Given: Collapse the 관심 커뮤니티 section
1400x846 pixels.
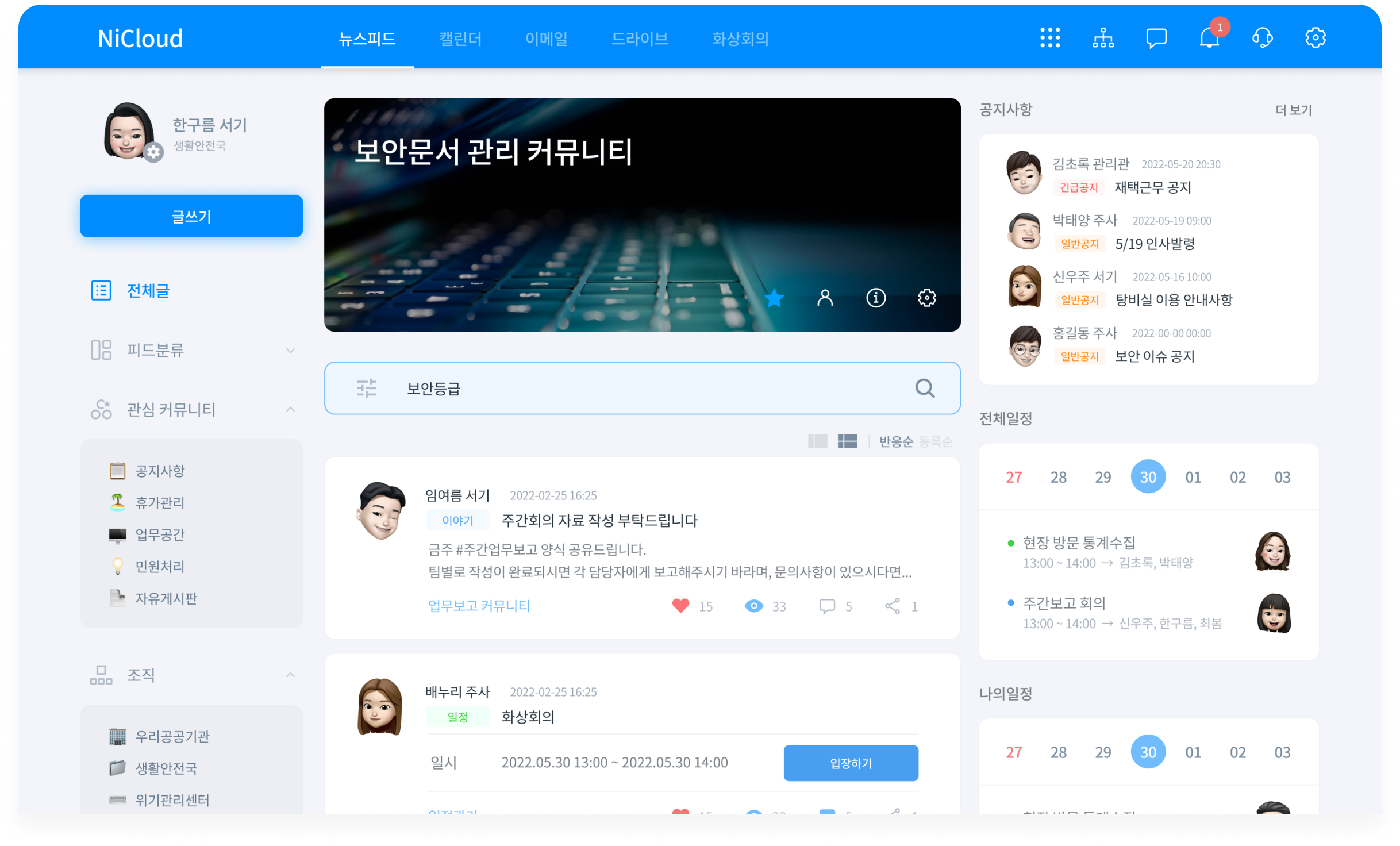Looking at the screenshot, I should [x=290, y=409].
